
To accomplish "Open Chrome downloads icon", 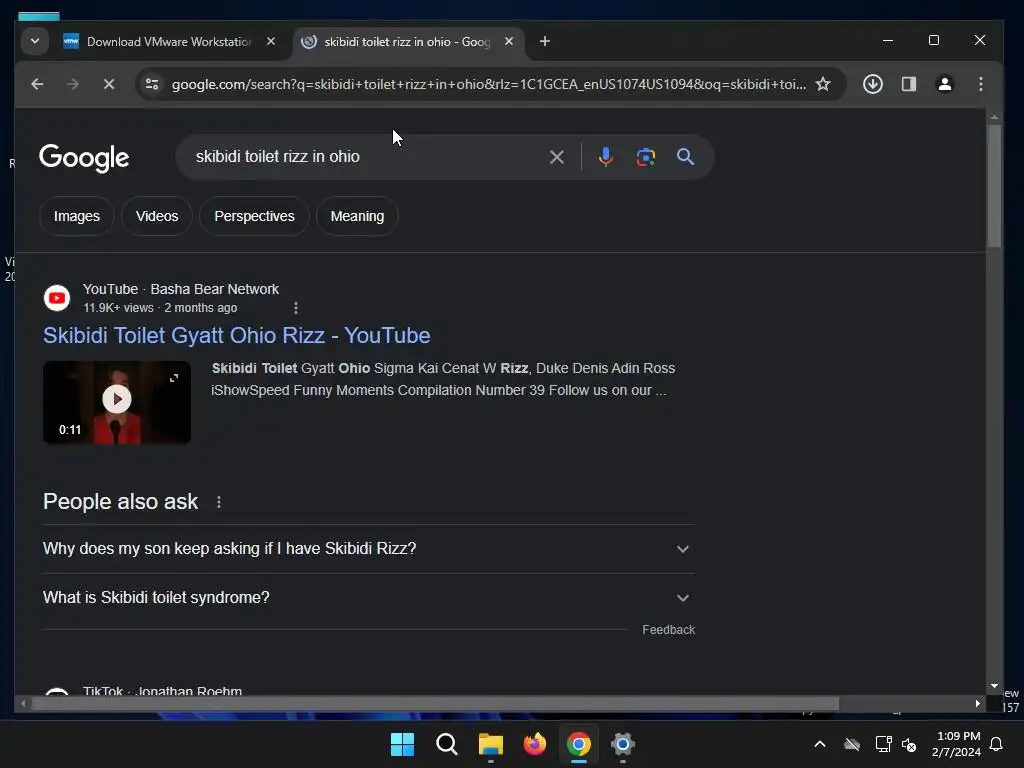I will [x=872, y=84].
